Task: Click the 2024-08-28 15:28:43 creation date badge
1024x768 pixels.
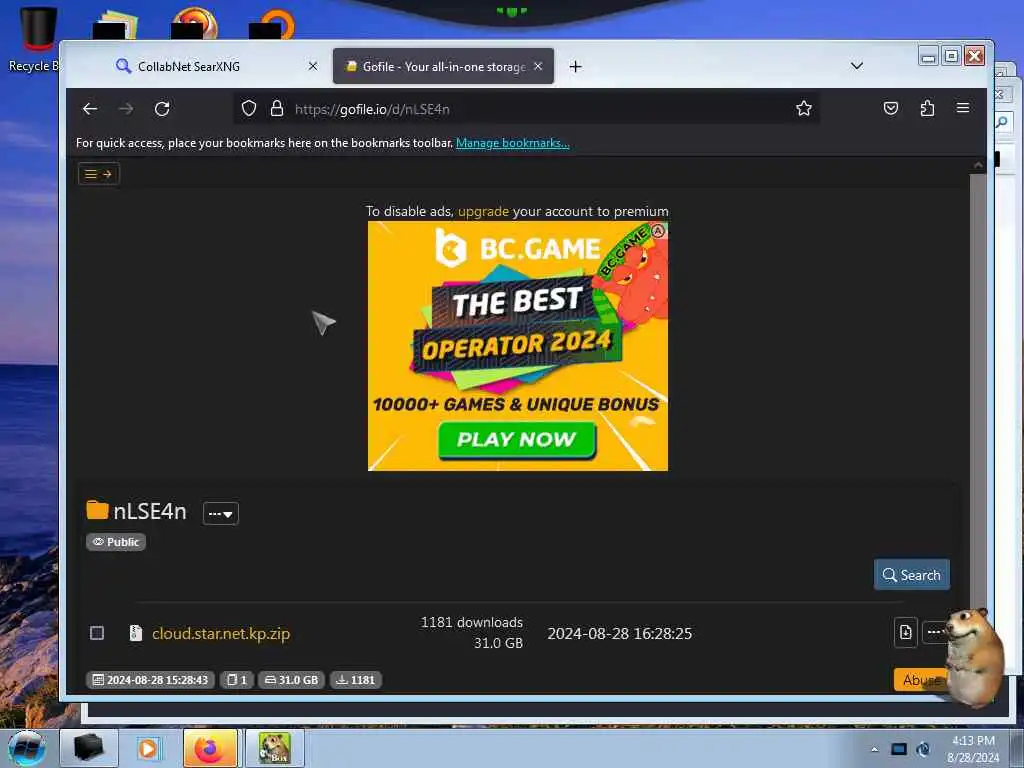Action: click(x=150, y=680)
